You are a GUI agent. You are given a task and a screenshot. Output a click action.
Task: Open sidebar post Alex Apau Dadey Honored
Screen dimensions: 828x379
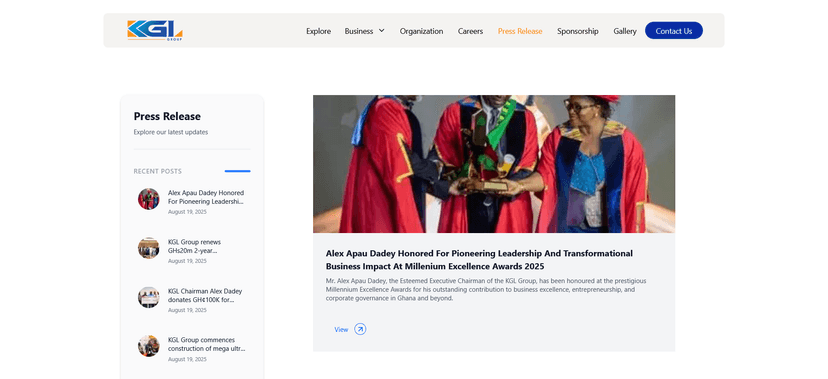pos(206,197)
